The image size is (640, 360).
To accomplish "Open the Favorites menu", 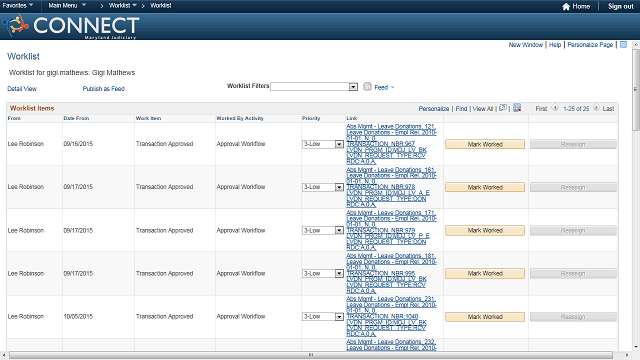I will click(x=18, y=5).
